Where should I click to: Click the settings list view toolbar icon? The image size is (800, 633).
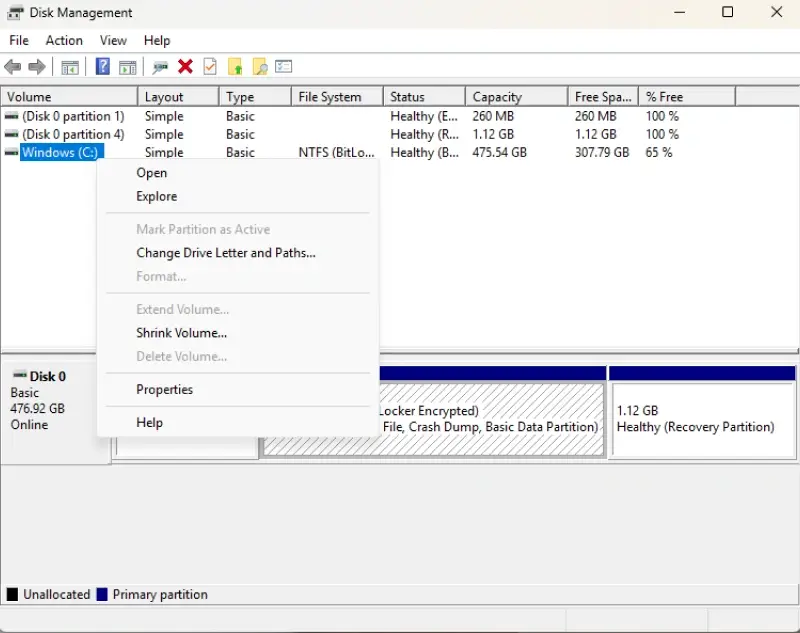coord(284,66)
